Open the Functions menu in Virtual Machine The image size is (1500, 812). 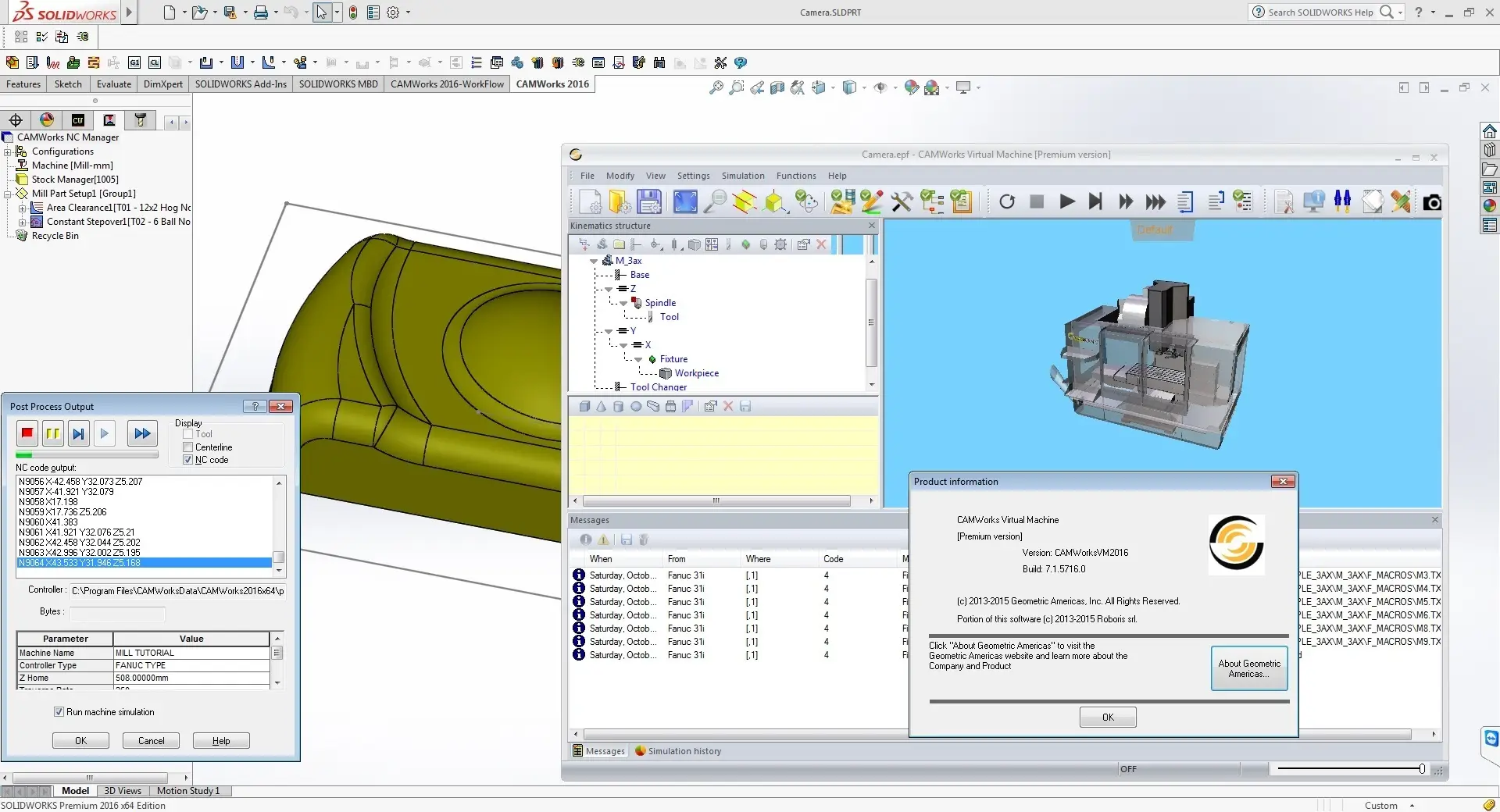(796, 176)
